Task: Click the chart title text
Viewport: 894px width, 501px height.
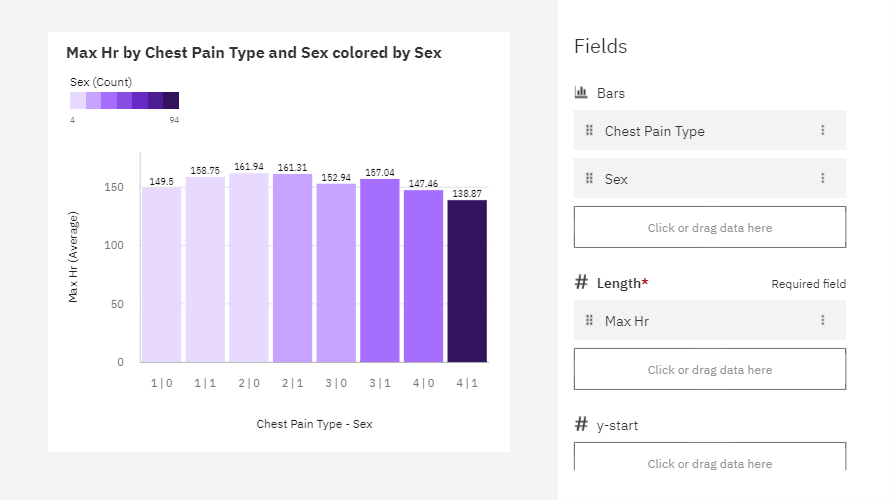Action: click(x=254, y=52)
